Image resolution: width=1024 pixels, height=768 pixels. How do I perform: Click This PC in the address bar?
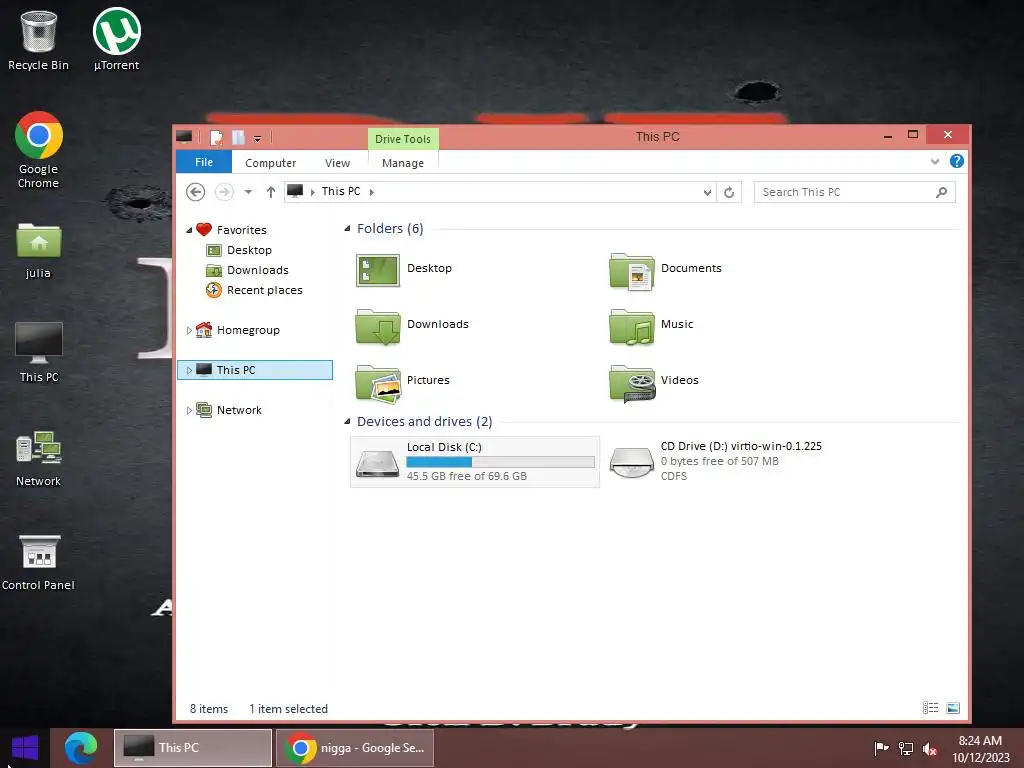tap(341, 191)
